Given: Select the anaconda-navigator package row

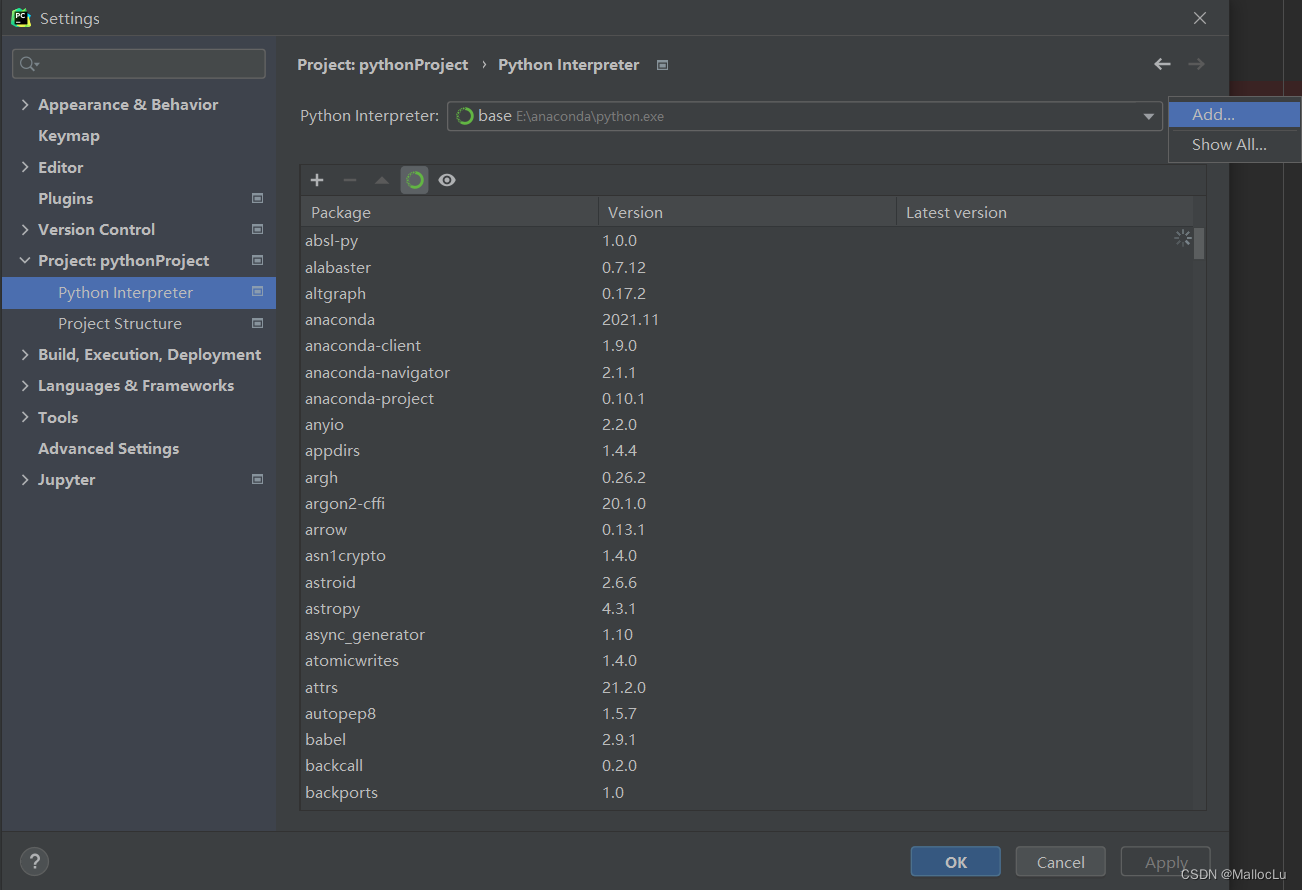Looking at the screenshot, I should click(x=747, y=372).
